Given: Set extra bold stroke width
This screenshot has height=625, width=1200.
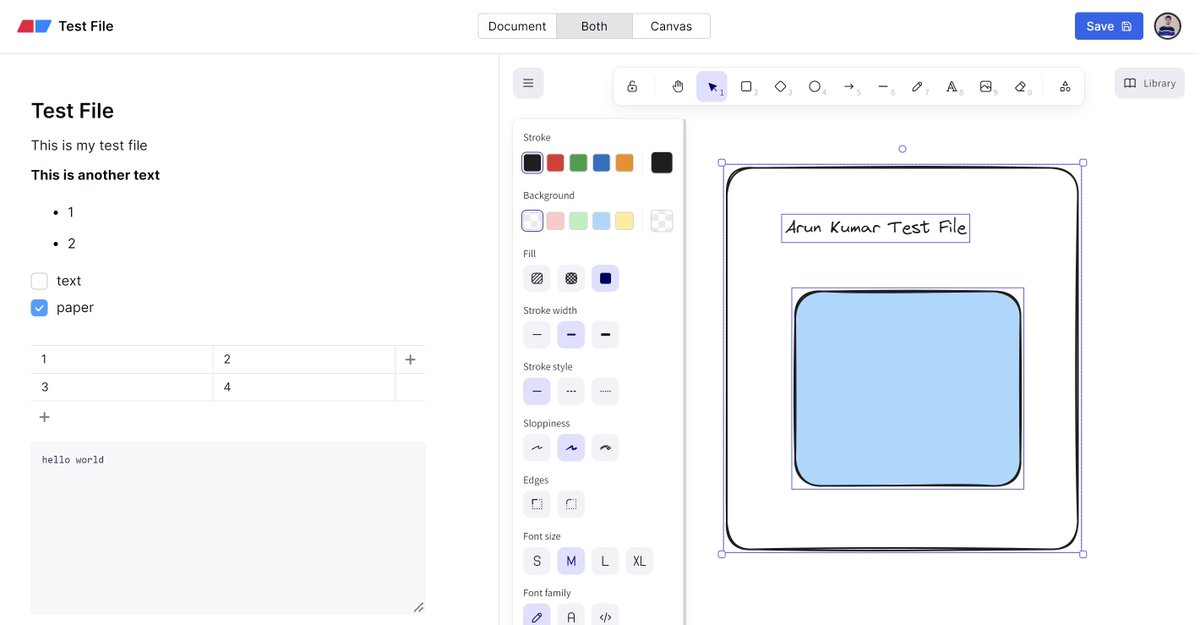Looking at the screenshot, I should [x=605, y=335].
